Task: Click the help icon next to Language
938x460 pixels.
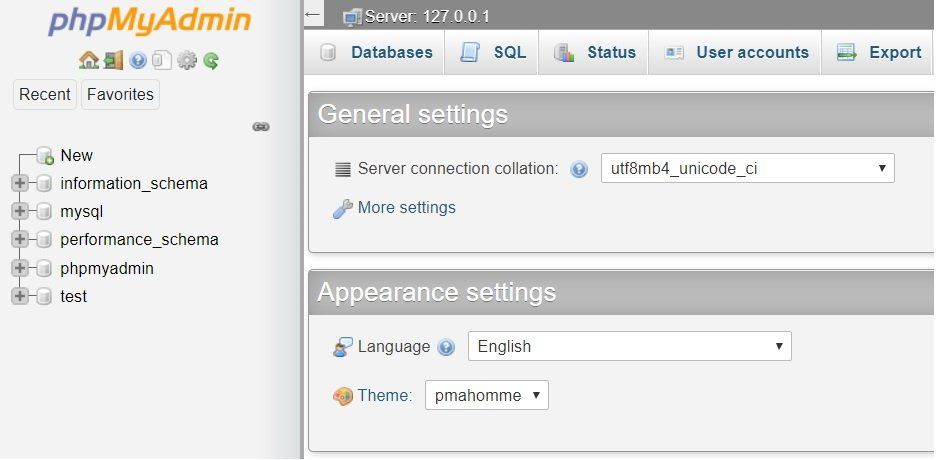Action: tap(446, 347)
